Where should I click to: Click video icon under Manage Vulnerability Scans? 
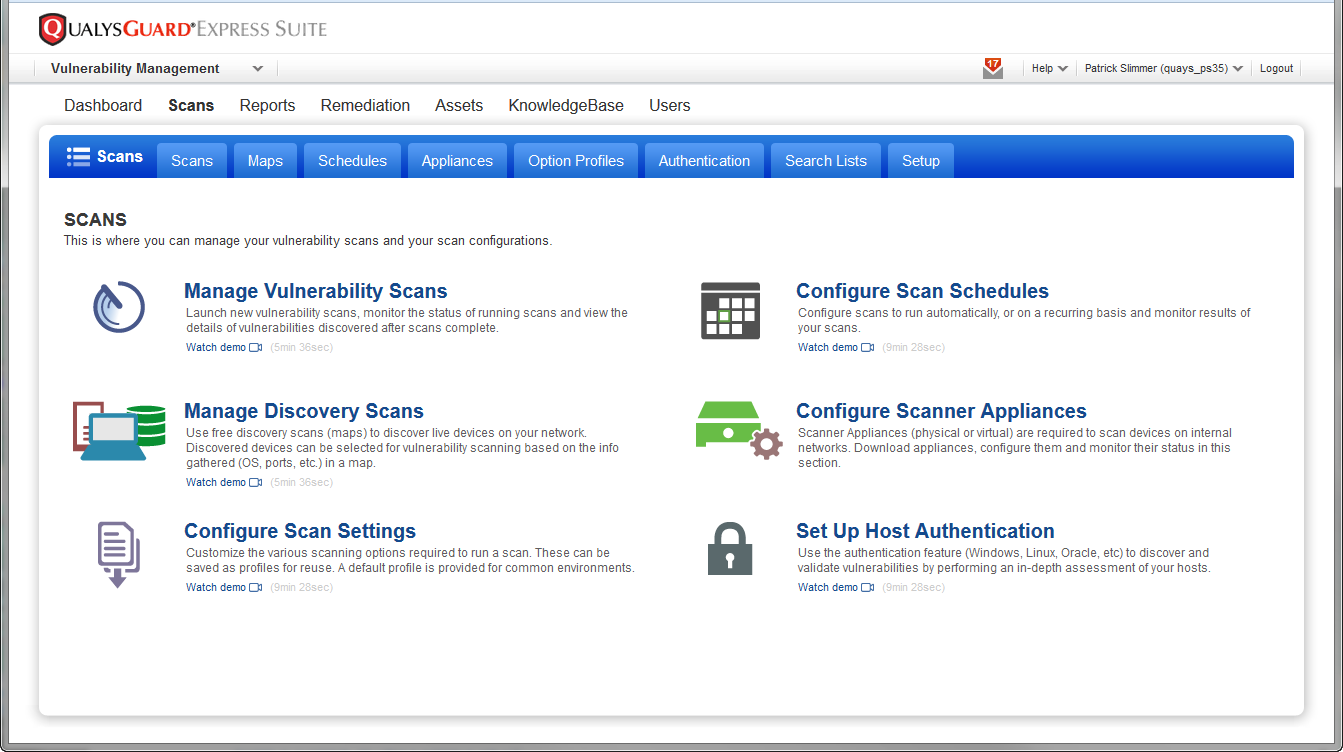coord(255,348)
